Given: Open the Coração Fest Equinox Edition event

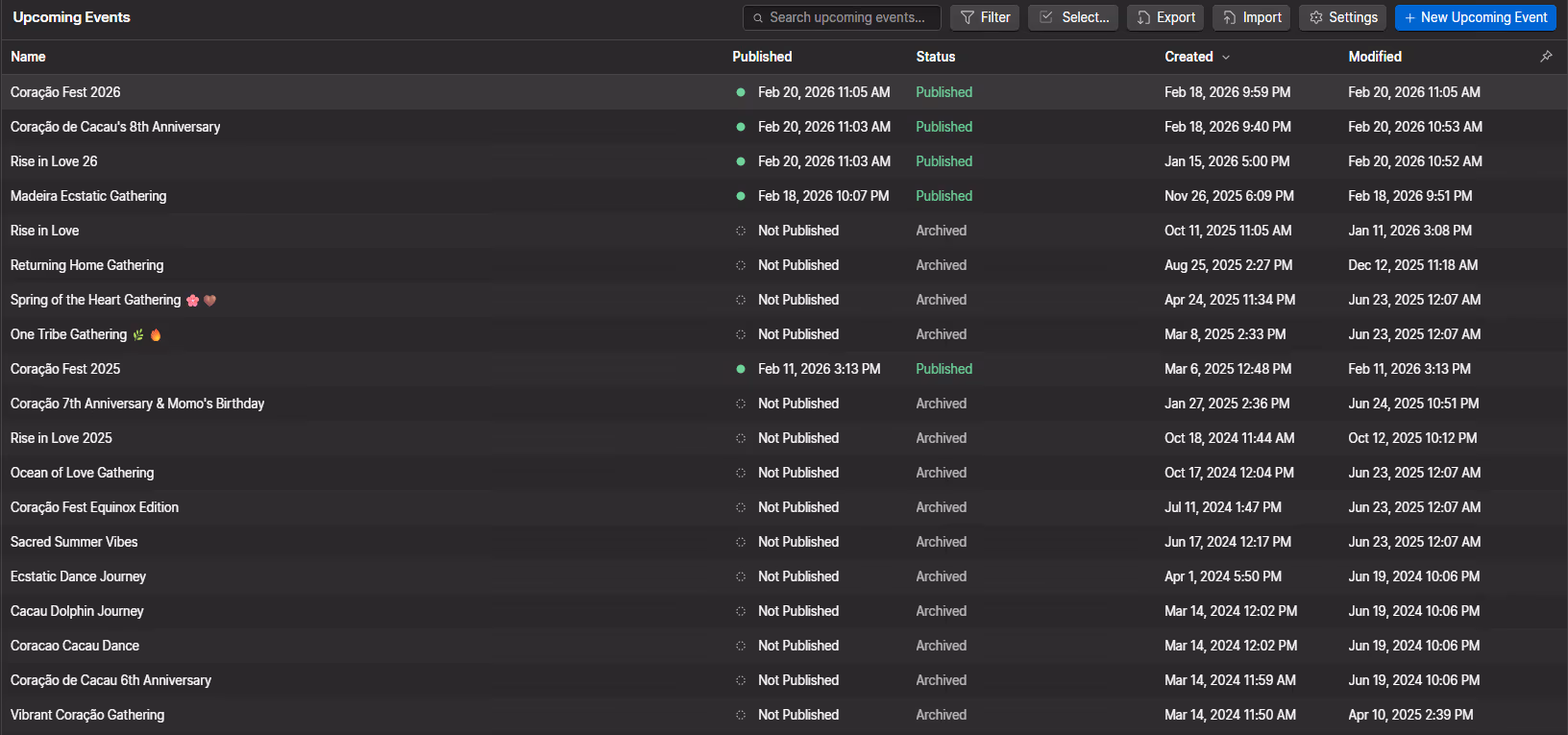Looking at the screenshot, I should coord(94,507).
